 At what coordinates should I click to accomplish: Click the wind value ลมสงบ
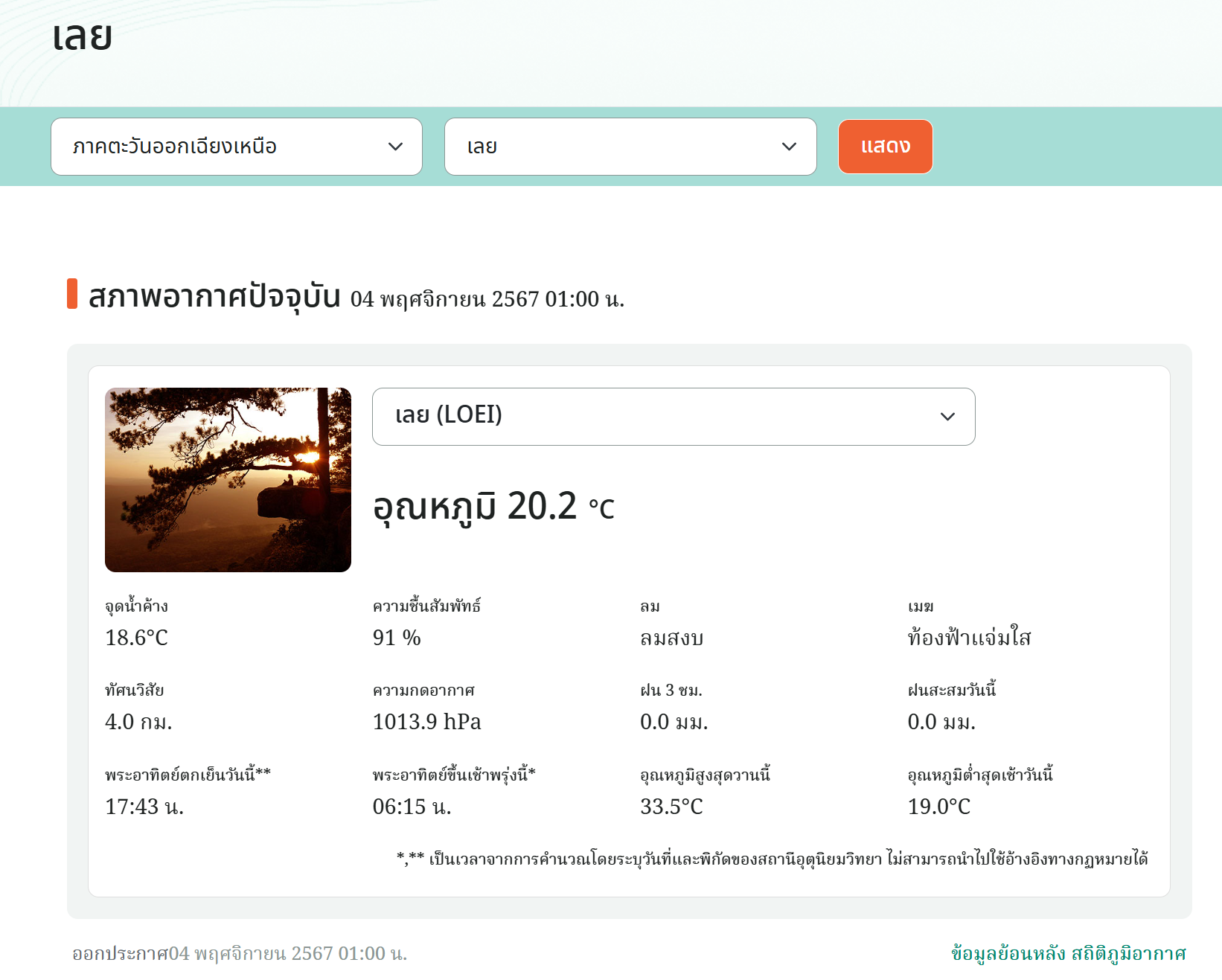pos(672,638)
